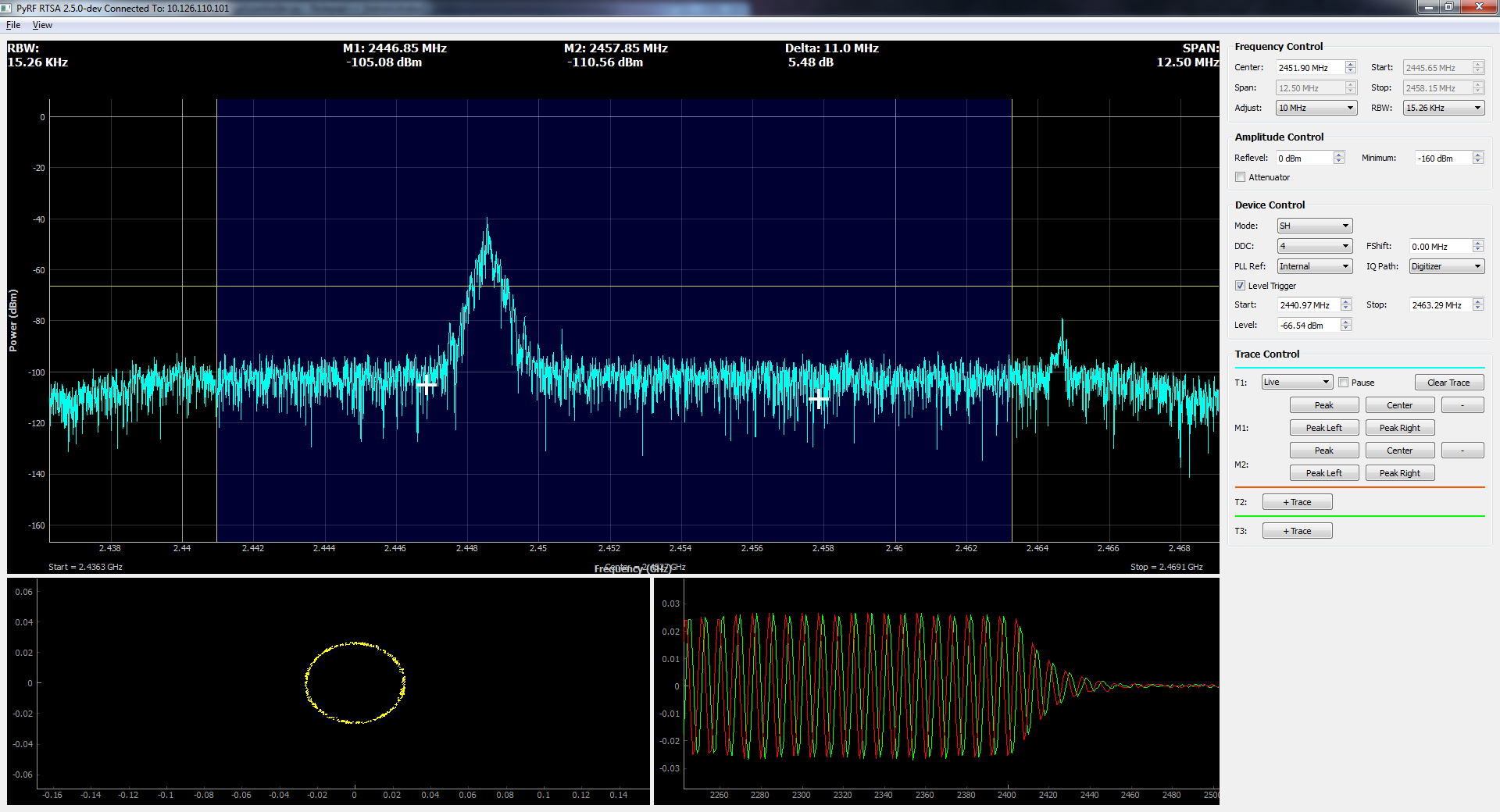The height and width of the screenshot is (812, 1500).
Task: Open the IQ Path dropdown showing Digitizer
Action: (1445, 265)
